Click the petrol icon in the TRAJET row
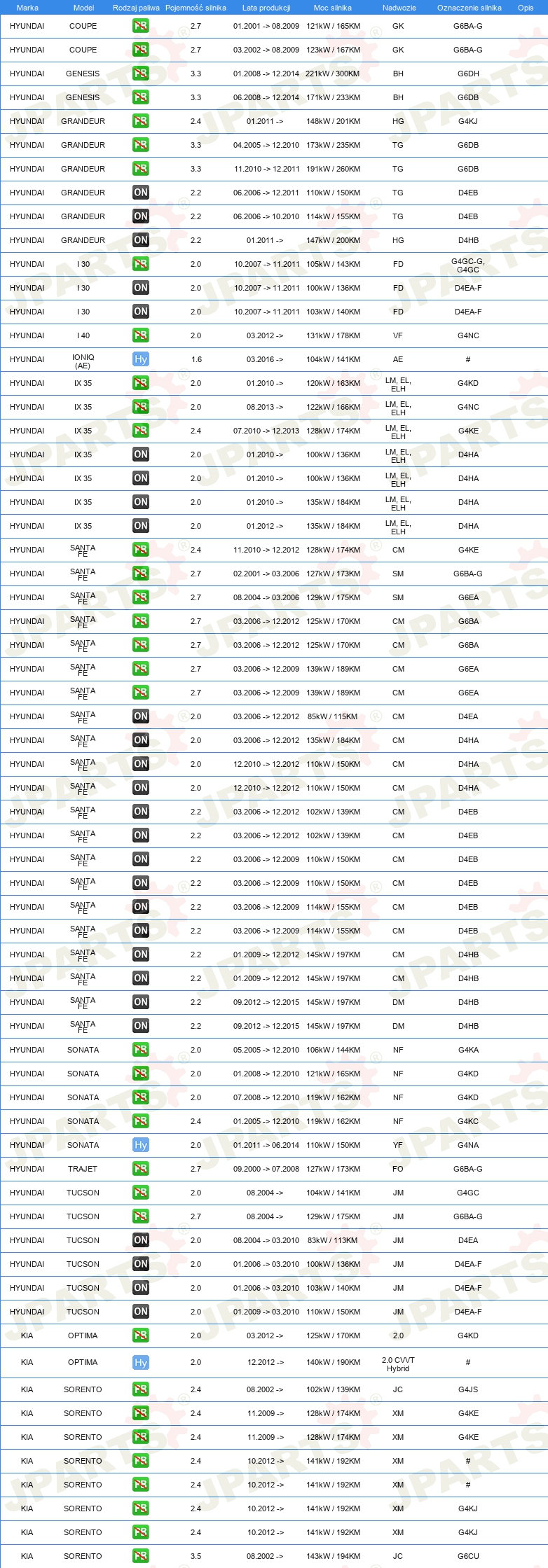548x1568 pixels. (x=140, y=1169)
